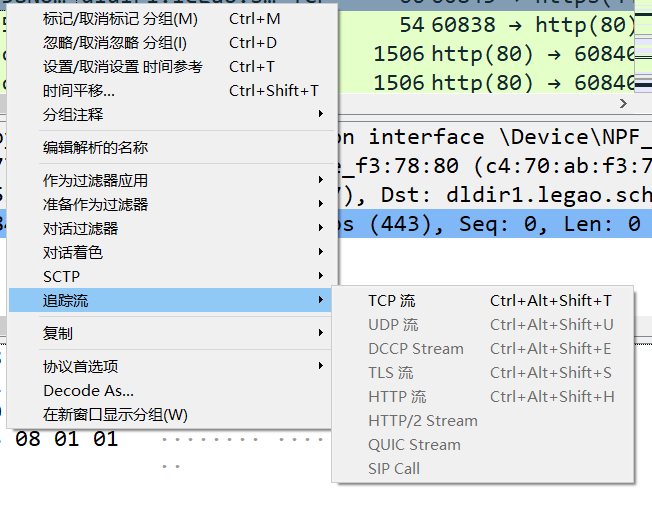Select 设置/取消设置 时间参考 entry
Viewport: 652px width, 512px height.
click(122, 67)
